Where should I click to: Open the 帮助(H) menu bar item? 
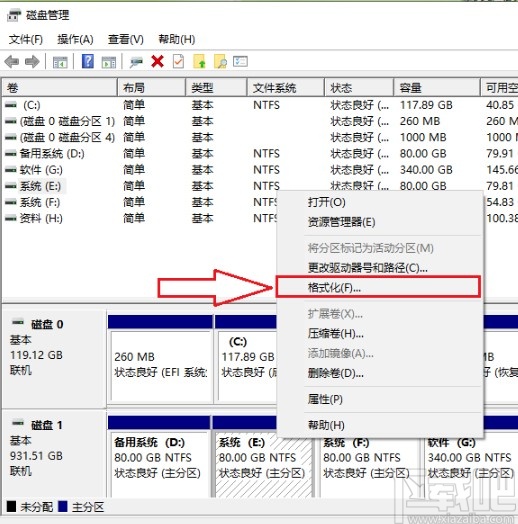coord(176,39)
